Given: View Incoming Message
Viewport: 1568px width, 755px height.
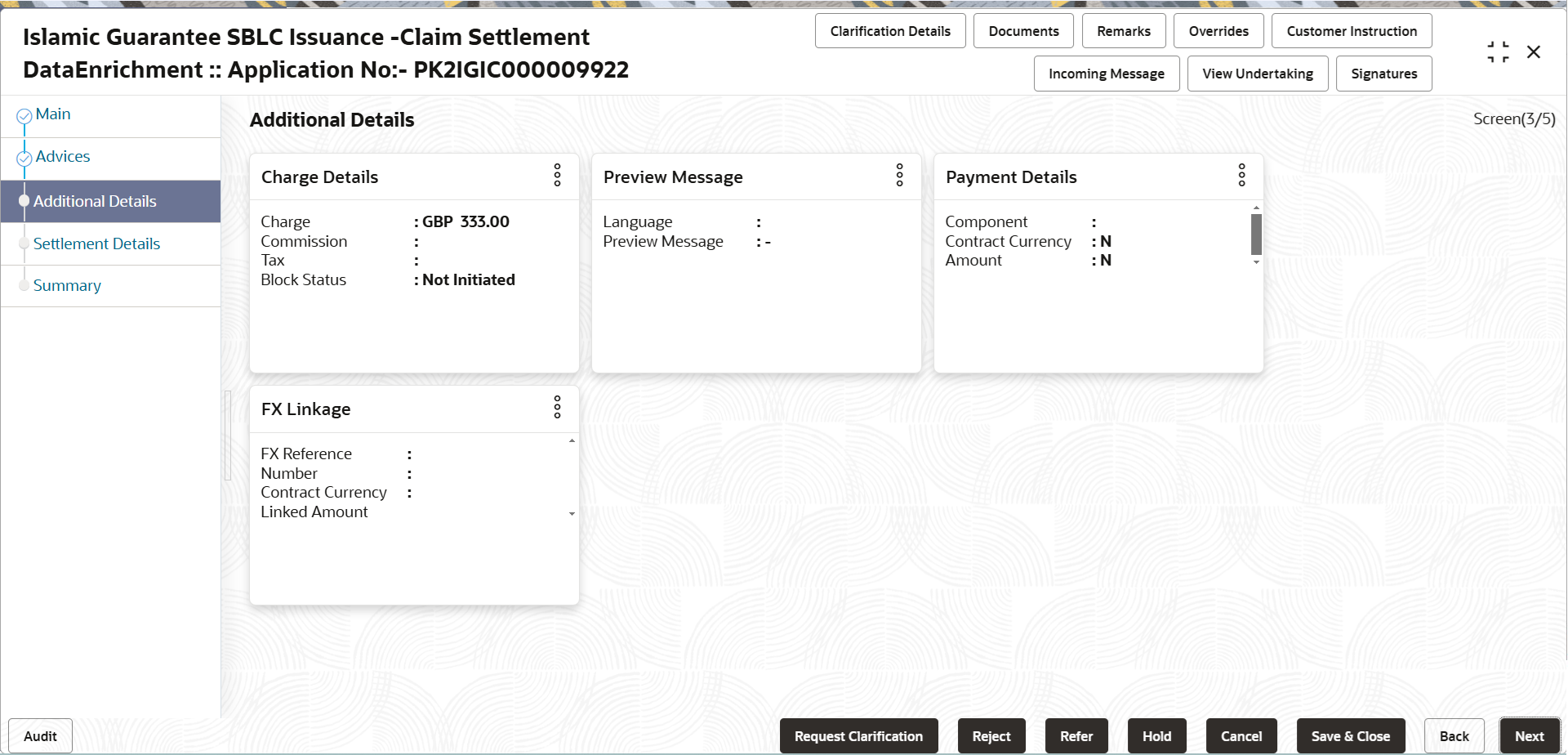Looking at the screenshot, I should [1107, 74].
